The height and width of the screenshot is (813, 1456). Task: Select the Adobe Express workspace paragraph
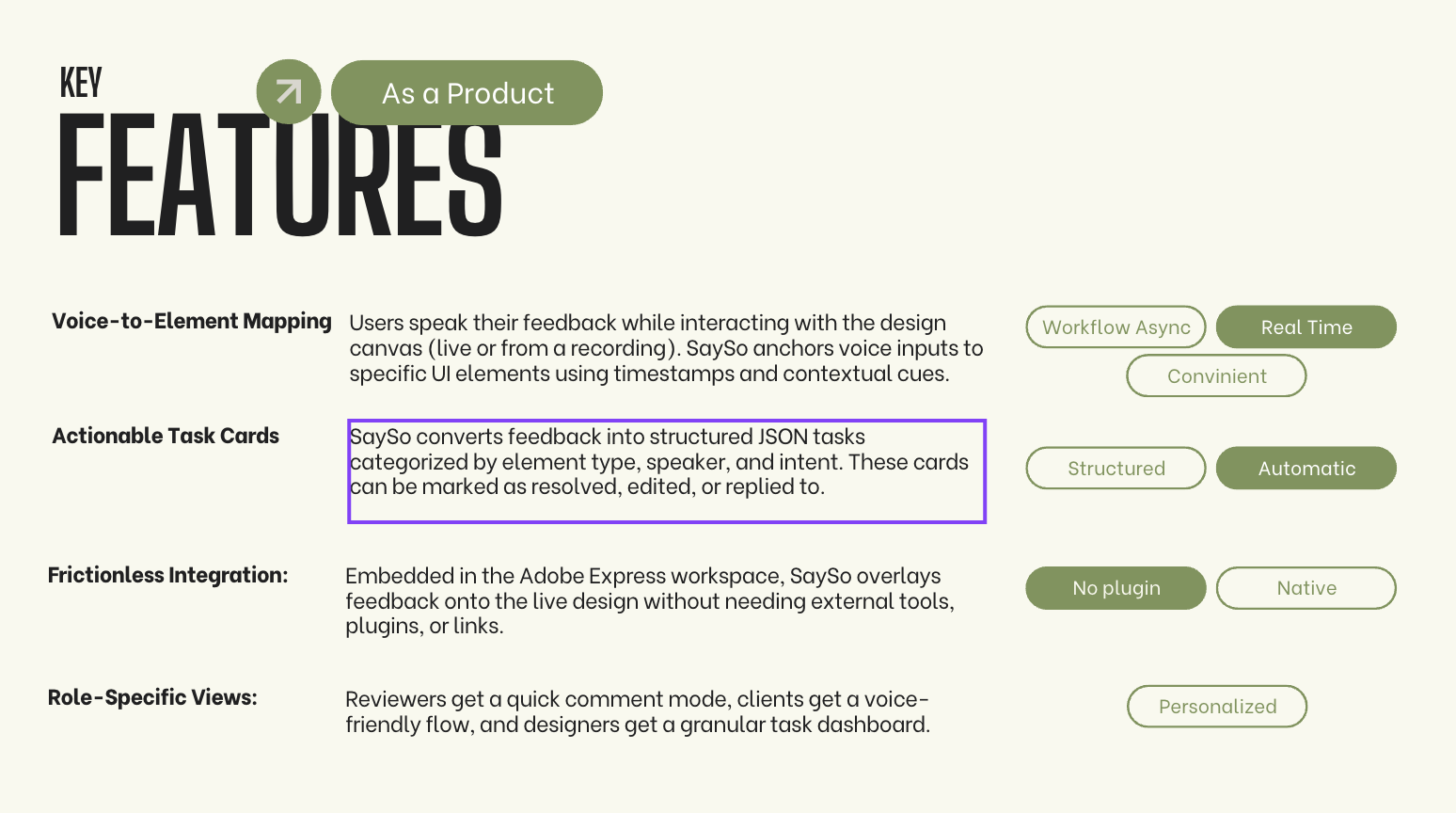pos(649,600)
